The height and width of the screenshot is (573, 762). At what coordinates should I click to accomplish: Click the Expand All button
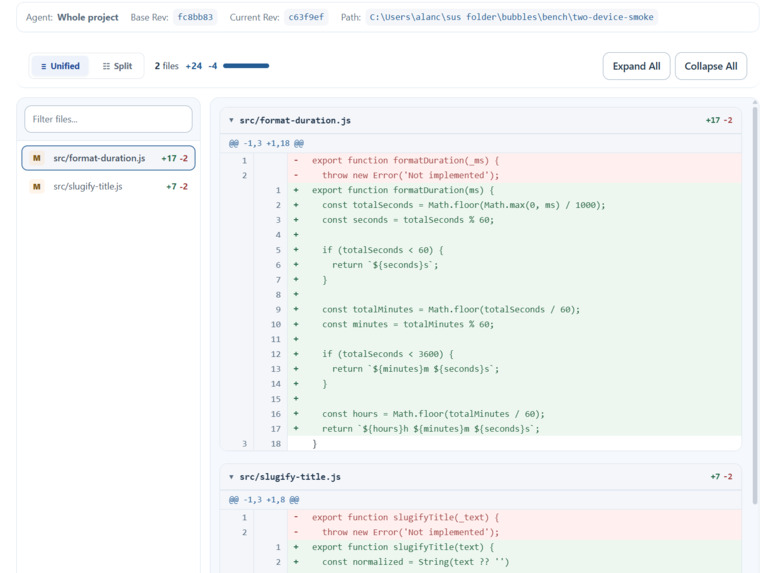[x=636, y=66]
